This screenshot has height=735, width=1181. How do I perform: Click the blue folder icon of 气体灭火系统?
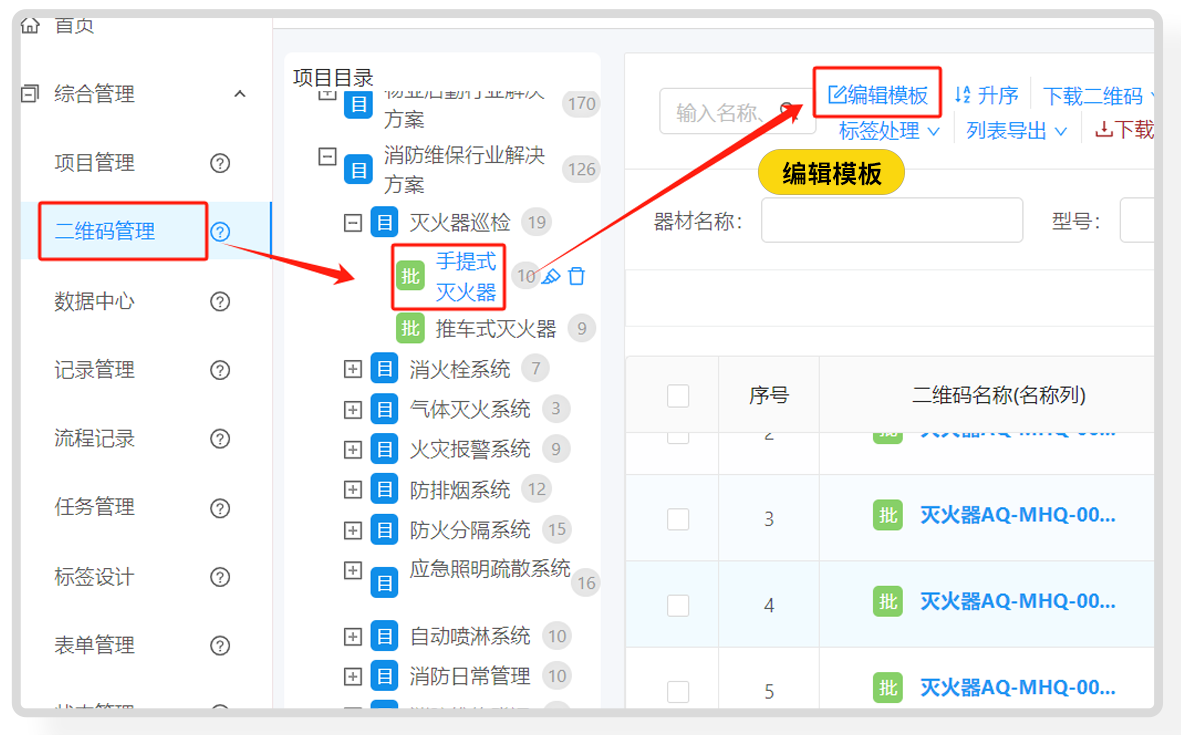[385, 409]
